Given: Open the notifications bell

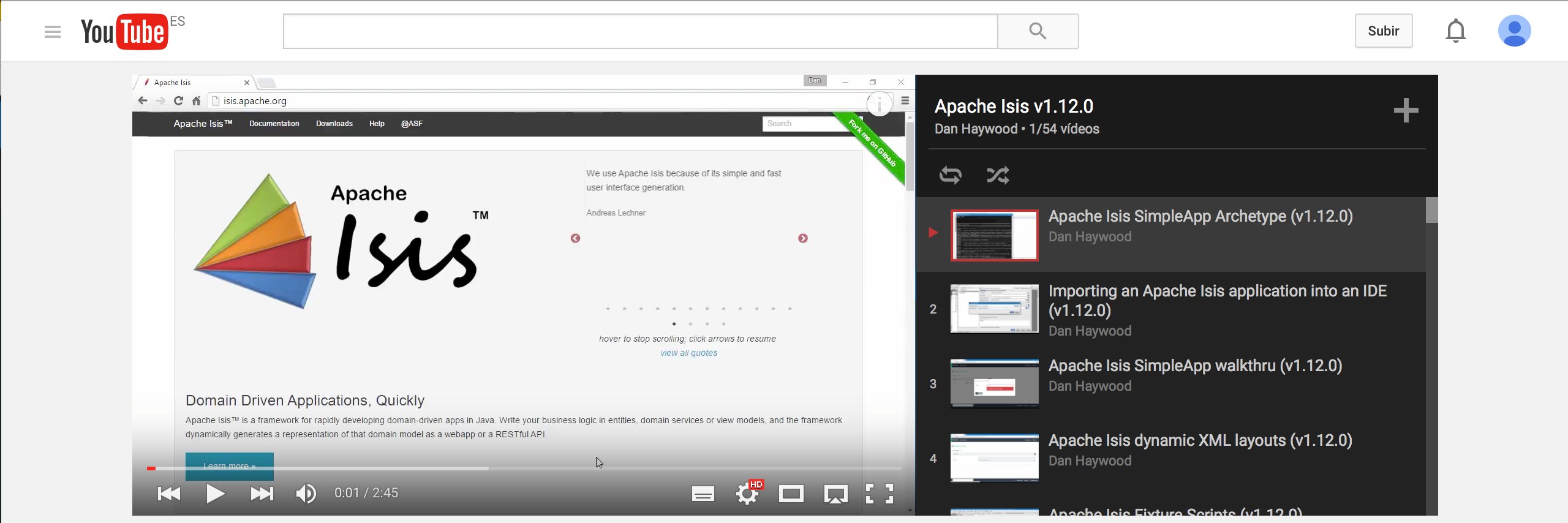Looking at the screenshot, I should pos(1455,31).
